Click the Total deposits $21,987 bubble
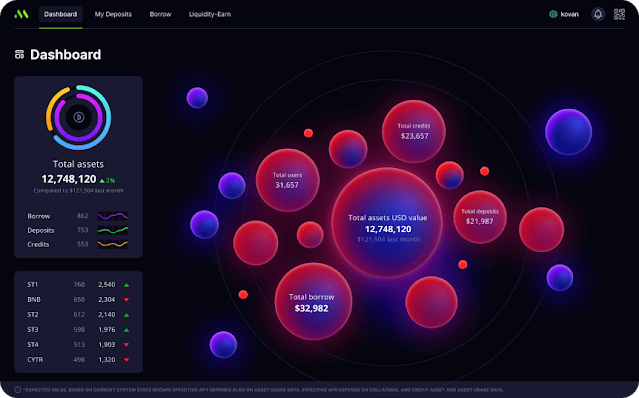This screenshot has height=398, width=639. 480,217
